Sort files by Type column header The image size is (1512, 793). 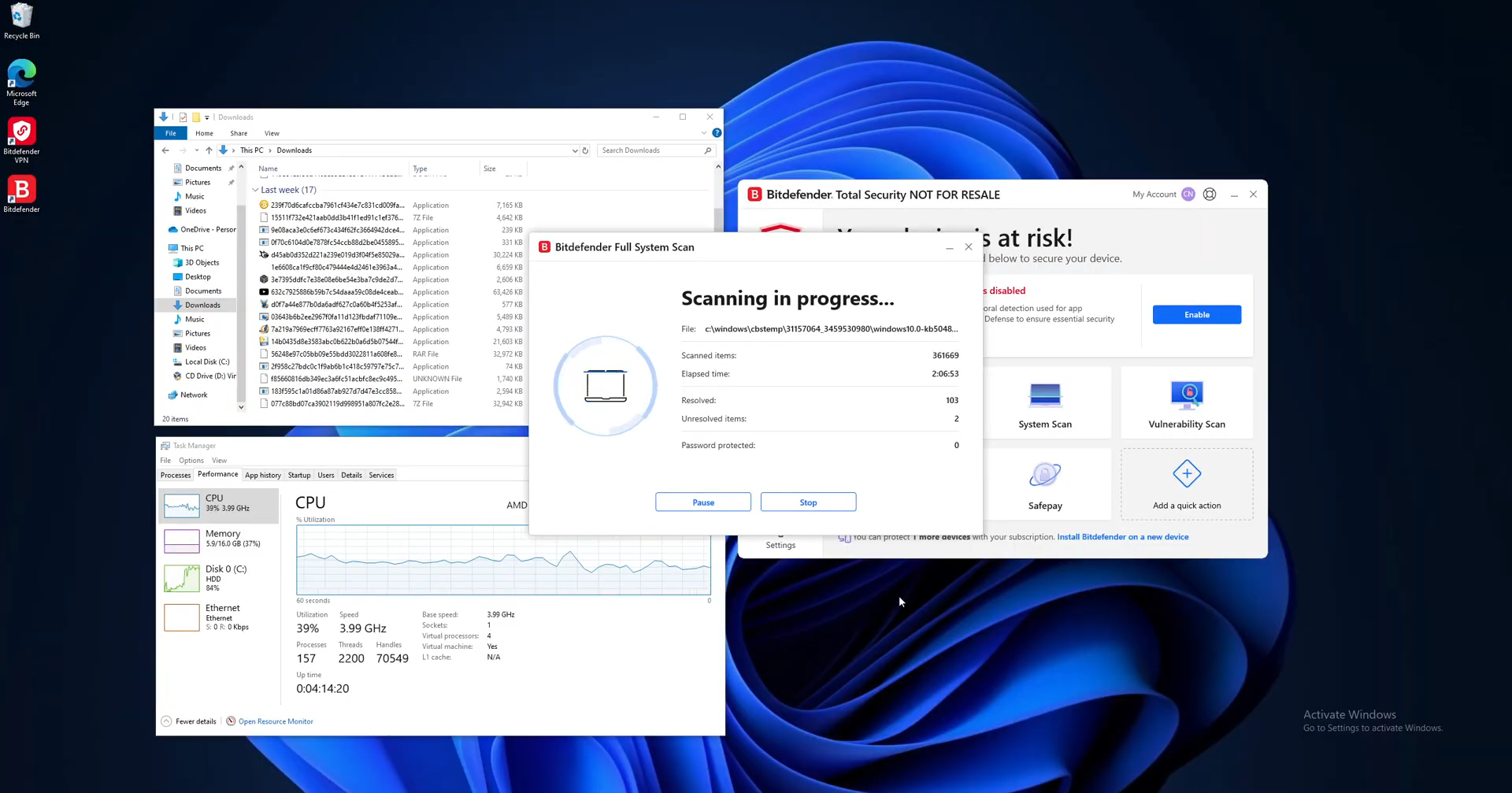pos(444,169)
